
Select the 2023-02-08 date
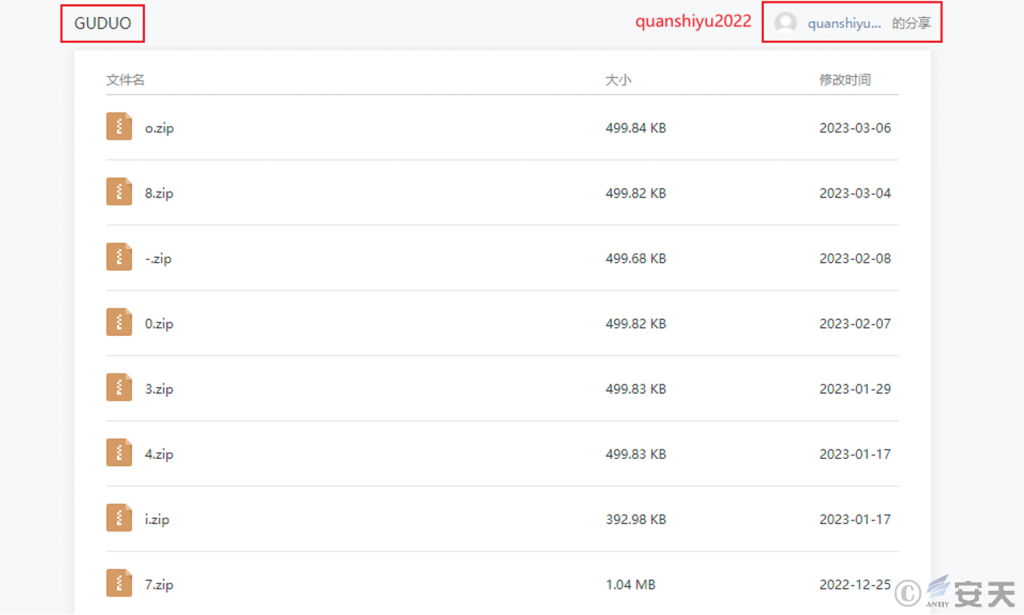click(855, 259)
